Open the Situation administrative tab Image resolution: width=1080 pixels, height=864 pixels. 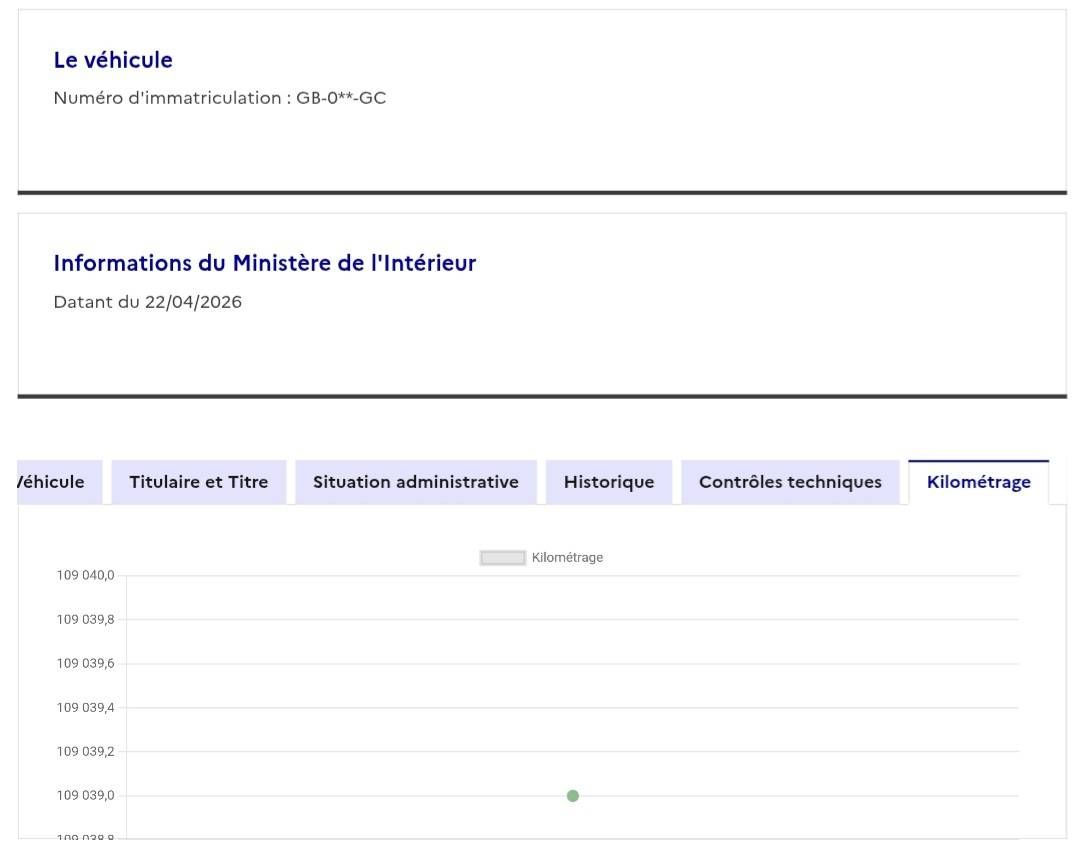point(416,482)
